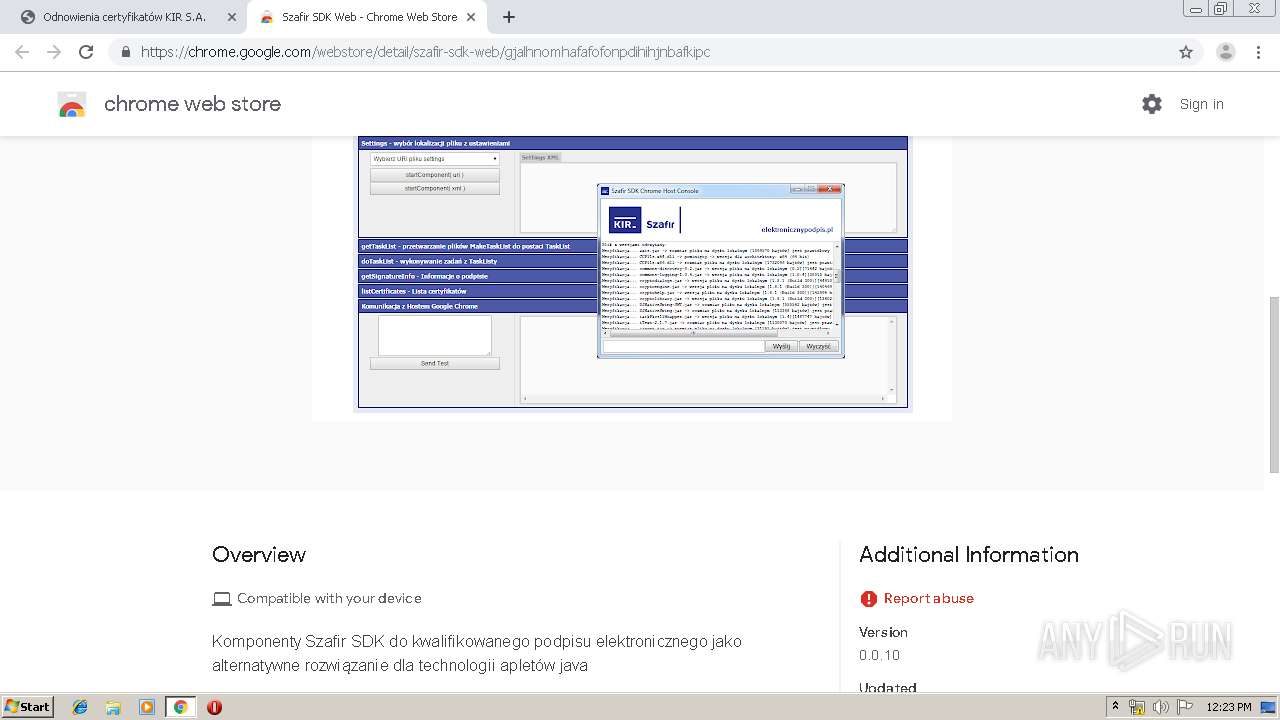This screenshot has width=1280, height=720.
Task: Click the version number 0.0.10
Action: click(879, 655)
